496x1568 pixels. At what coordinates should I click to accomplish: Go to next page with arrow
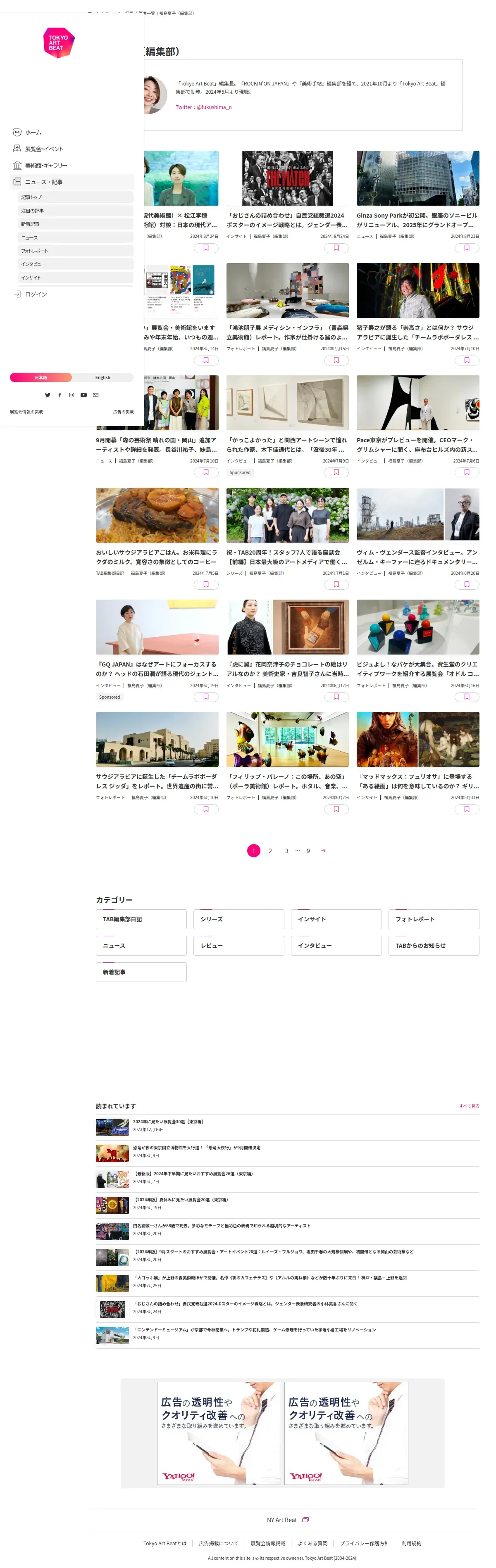click(x=323, y=851)
